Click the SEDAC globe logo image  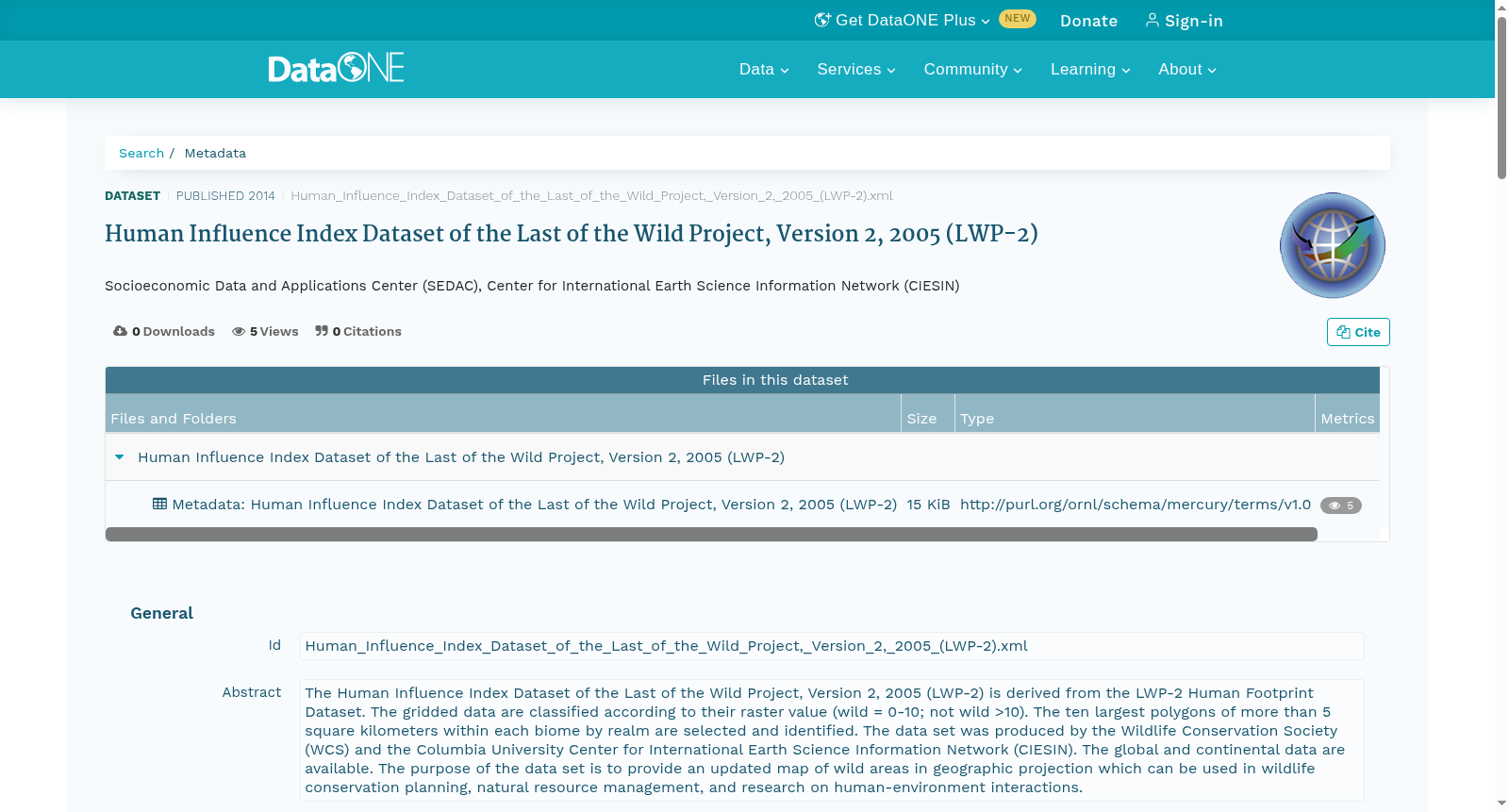point(1332,245)
